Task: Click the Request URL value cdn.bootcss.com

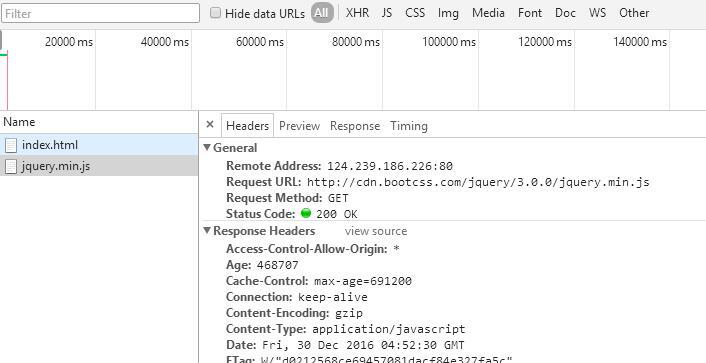Action: point(478,182)
